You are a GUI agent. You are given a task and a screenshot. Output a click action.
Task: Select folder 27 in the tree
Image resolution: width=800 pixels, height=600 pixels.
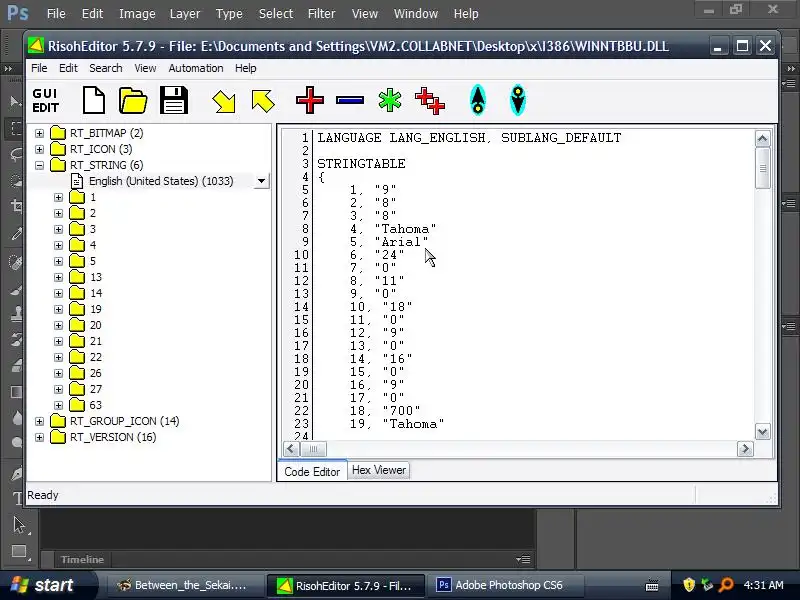pos(95,389)
